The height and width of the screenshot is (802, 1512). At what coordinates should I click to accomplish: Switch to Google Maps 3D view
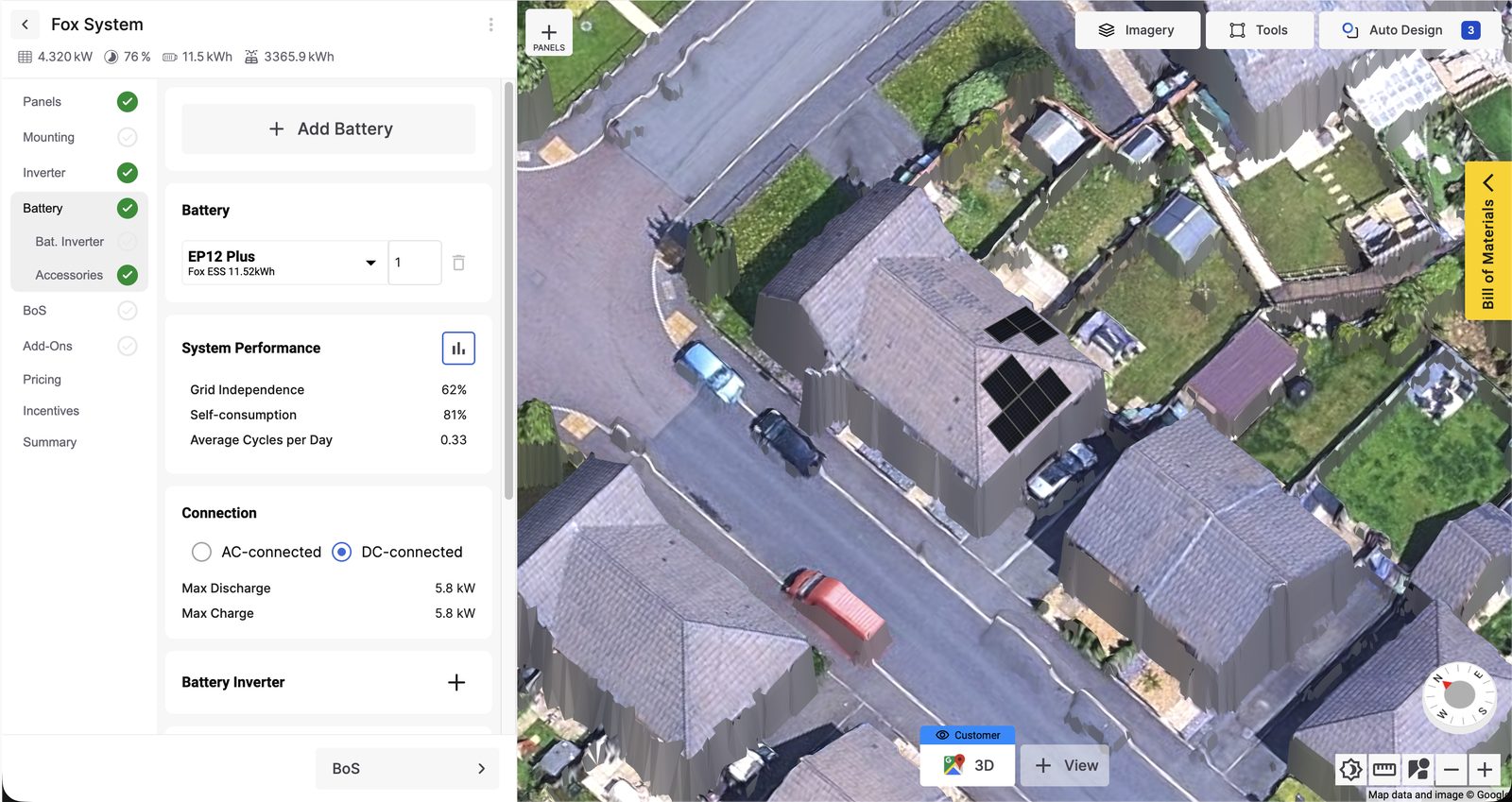(x=968, y=765)
